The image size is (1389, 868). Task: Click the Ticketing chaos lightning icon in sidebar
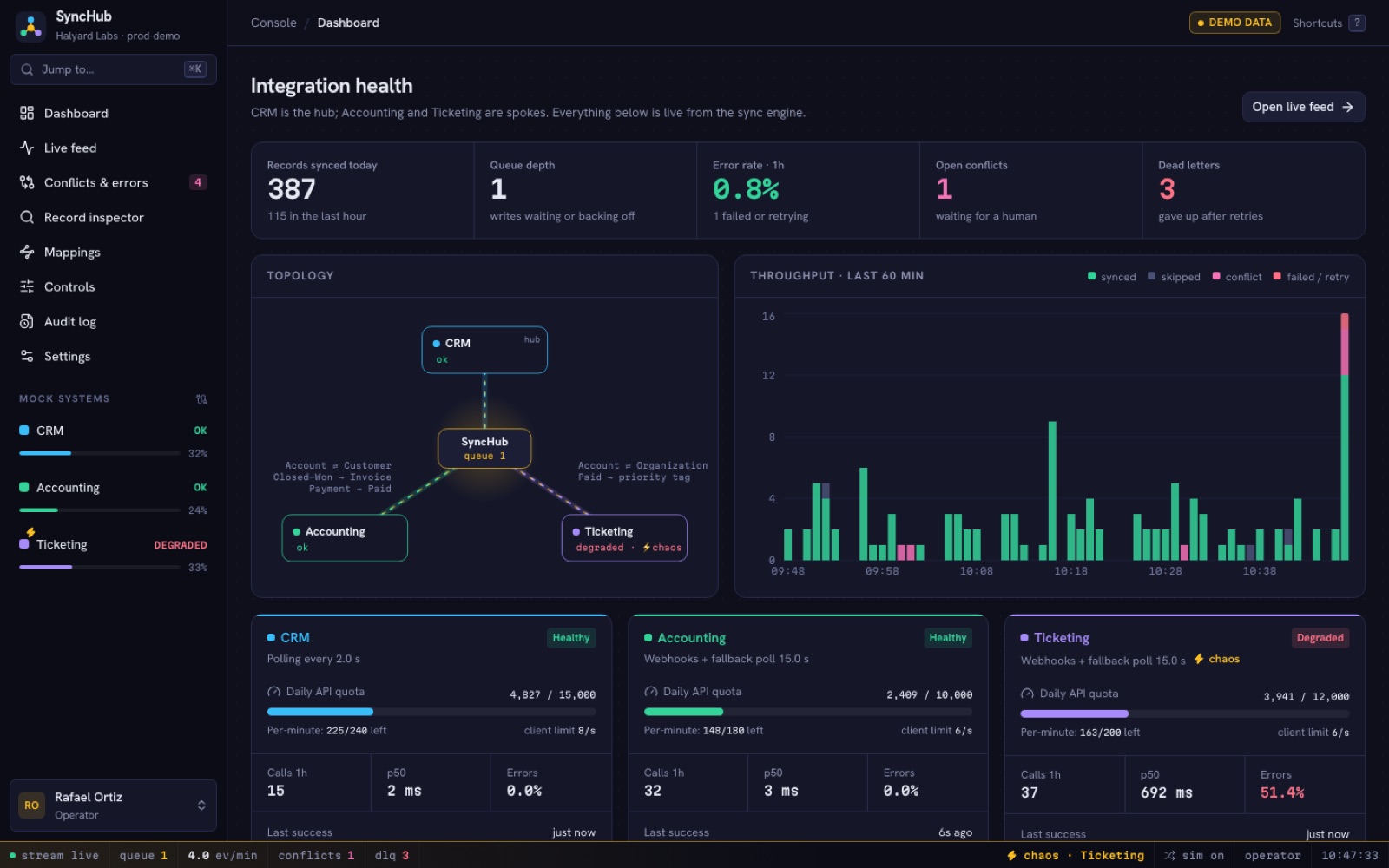[x=30, y=532]
